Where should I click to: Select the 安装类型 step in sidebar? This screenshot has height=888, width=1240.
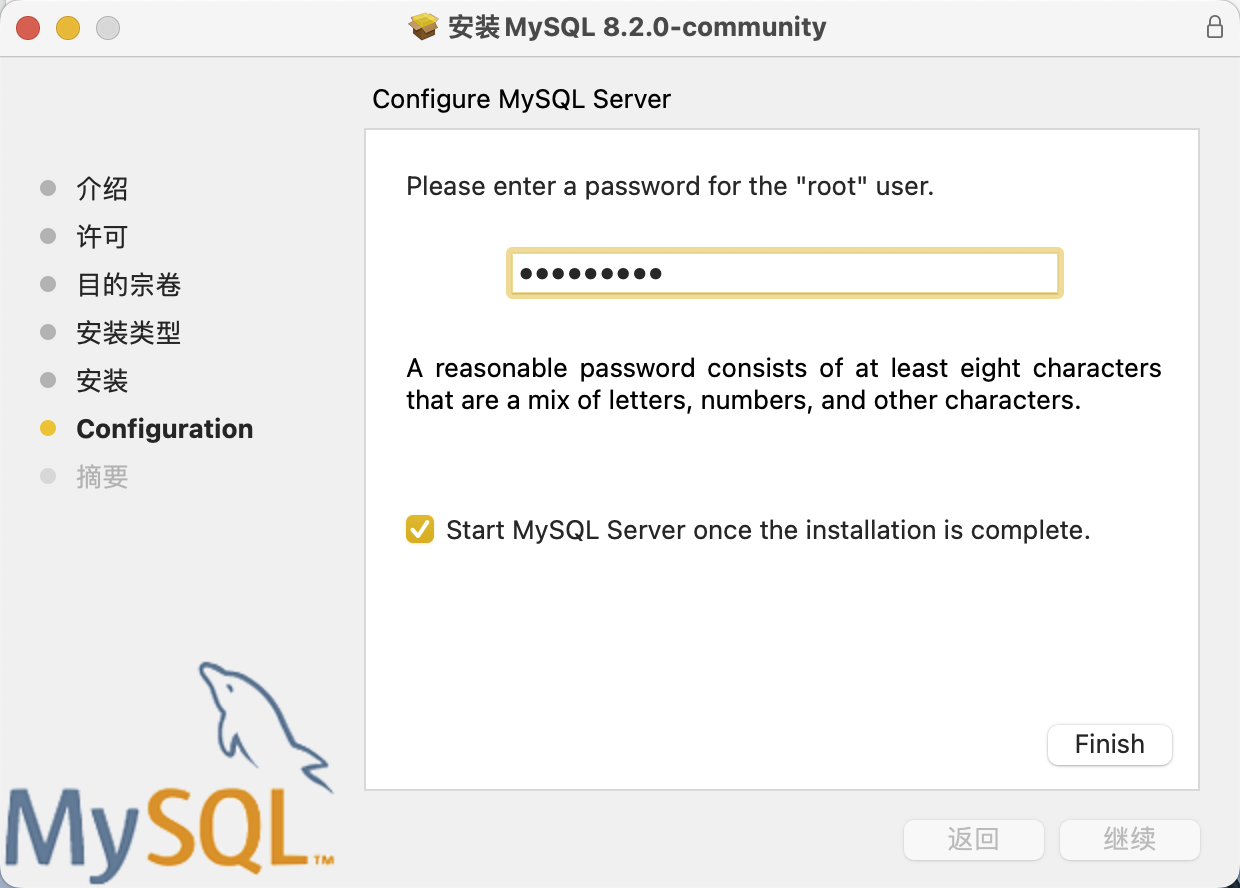tap(129, 333)
